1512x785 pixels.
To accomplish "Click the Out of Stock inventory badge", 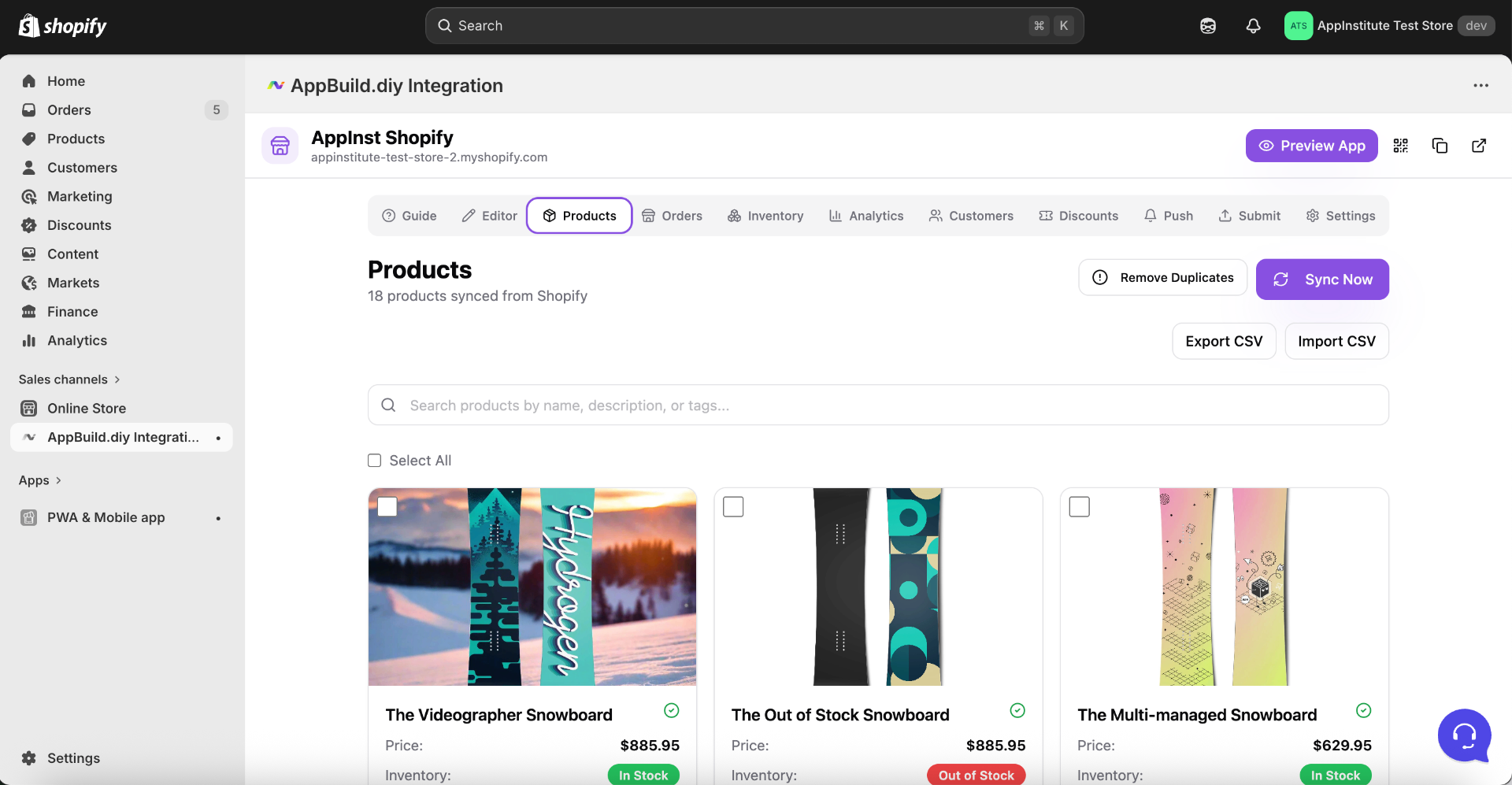I will (x=976, y=776).
